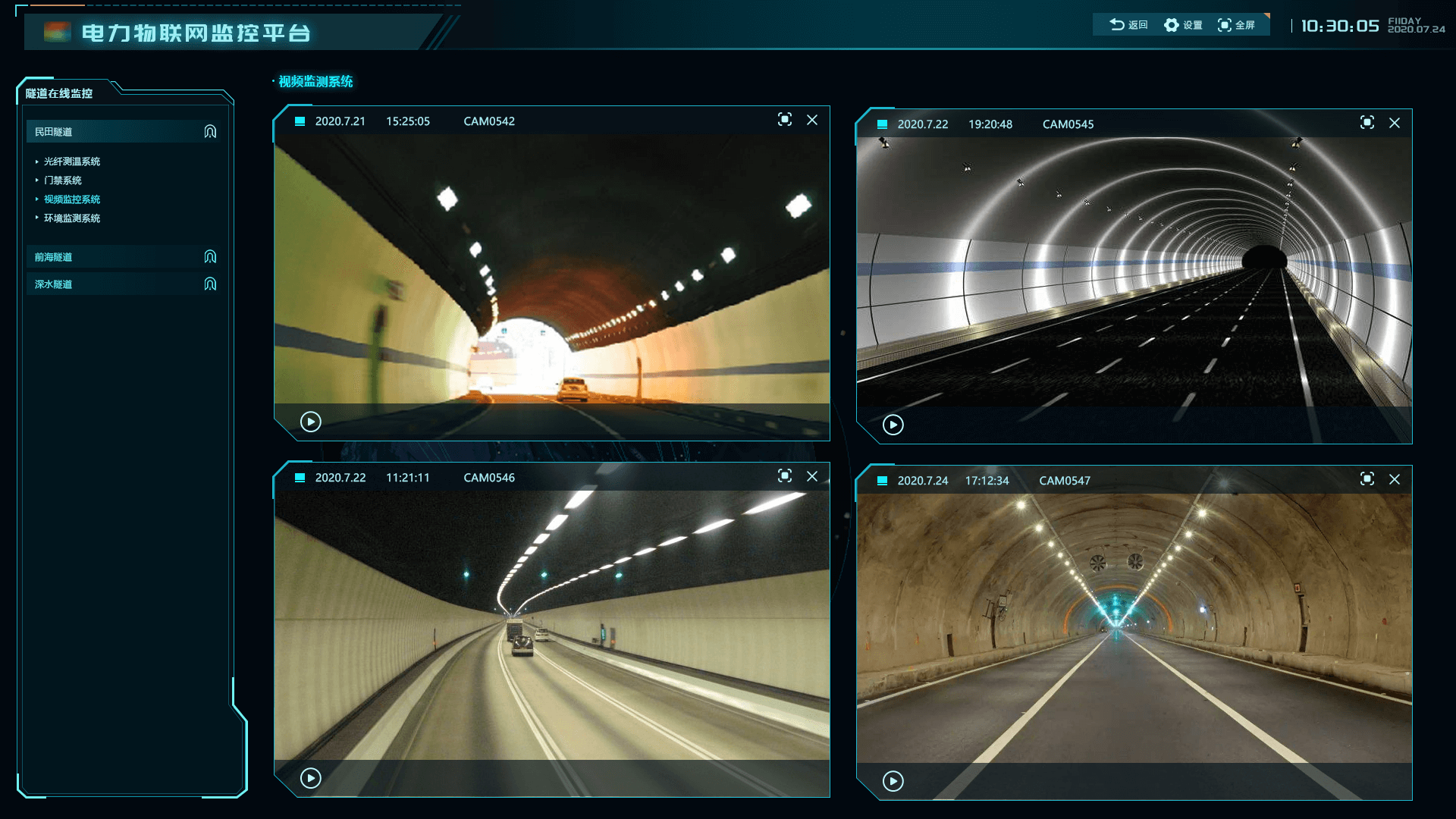Select 光纤测温系统 in the tree

click(x=72, y=162)
